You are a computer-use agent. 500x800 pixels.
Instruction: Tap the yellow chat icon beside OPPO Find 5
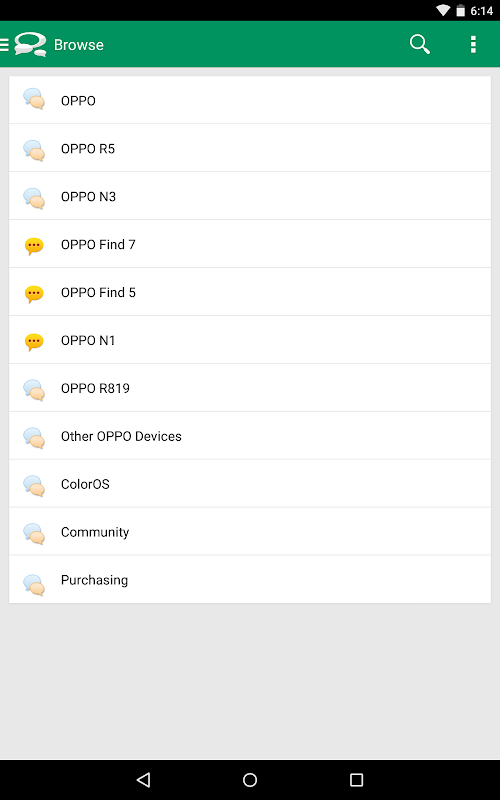[x=34, y=294]
